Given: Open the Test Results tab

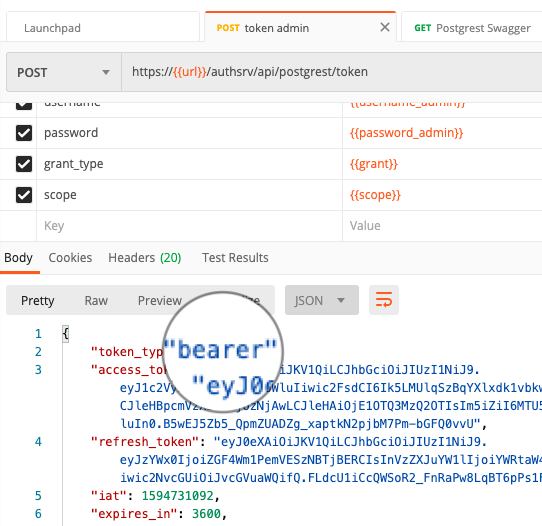Looking at the screenshot, I should coord(235,258).
